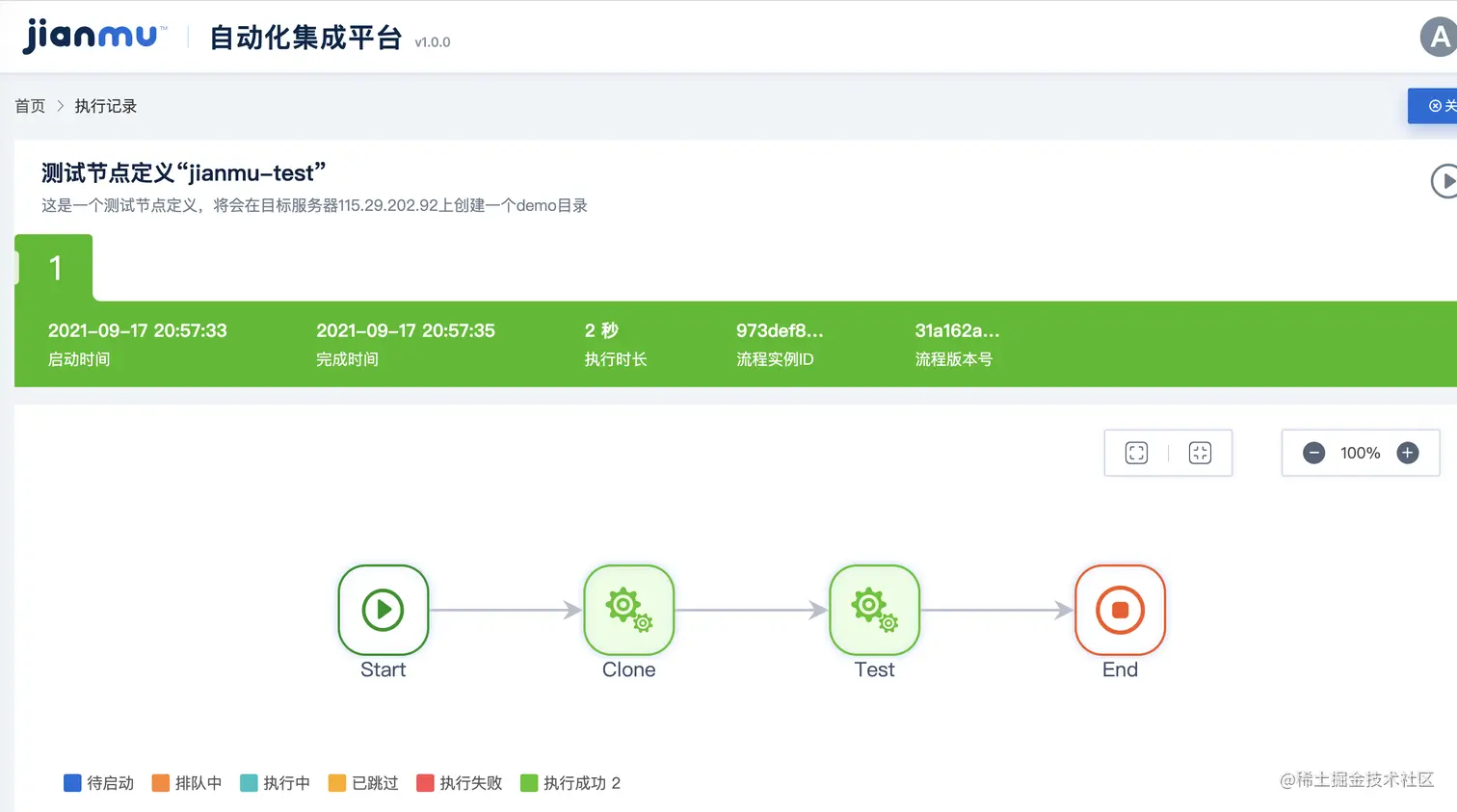Click the 执行成功 green legend swatch
This screenshot has width=1457, height=812.
point(529,783)
